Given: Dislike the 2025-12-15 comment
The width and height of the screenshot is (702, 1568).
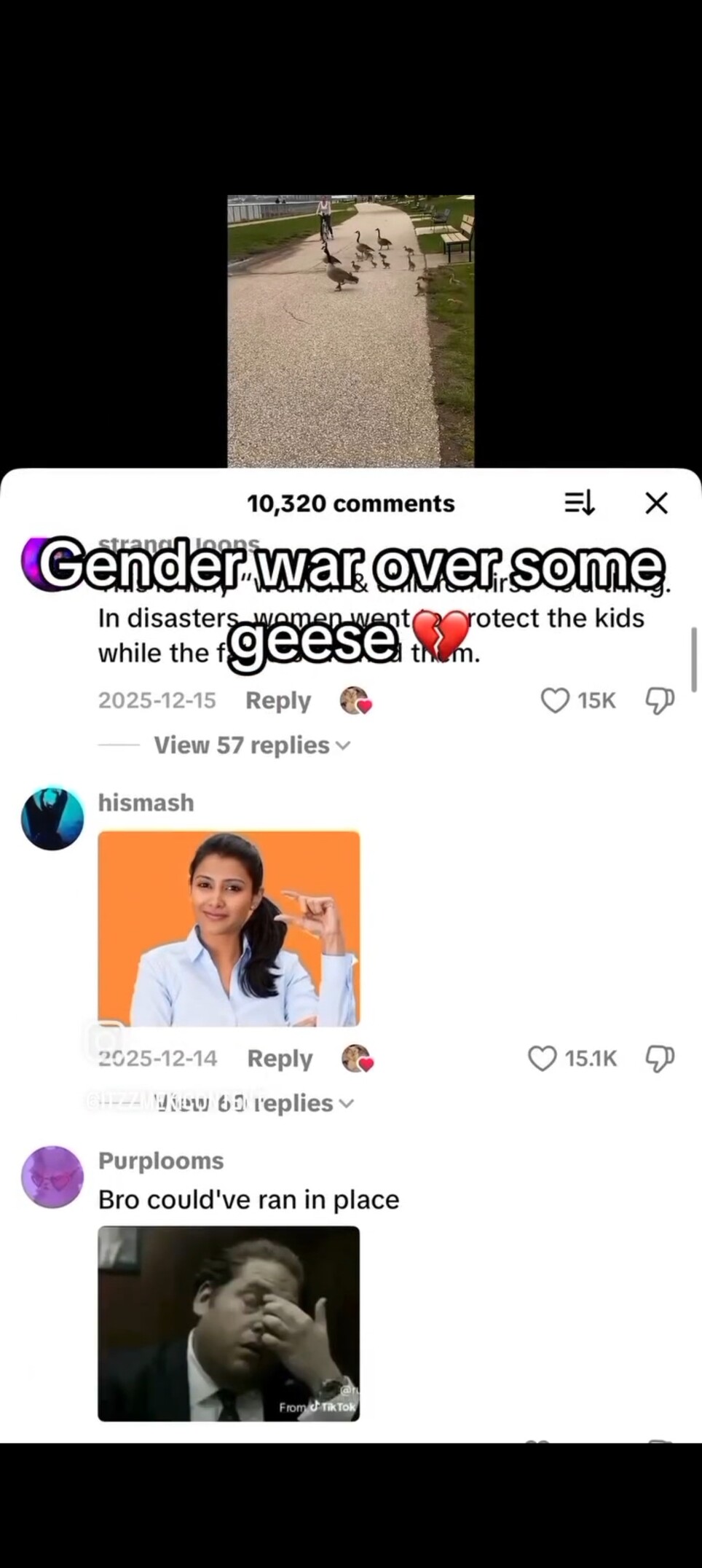Looking at the screenshot, I should [660, 700].
